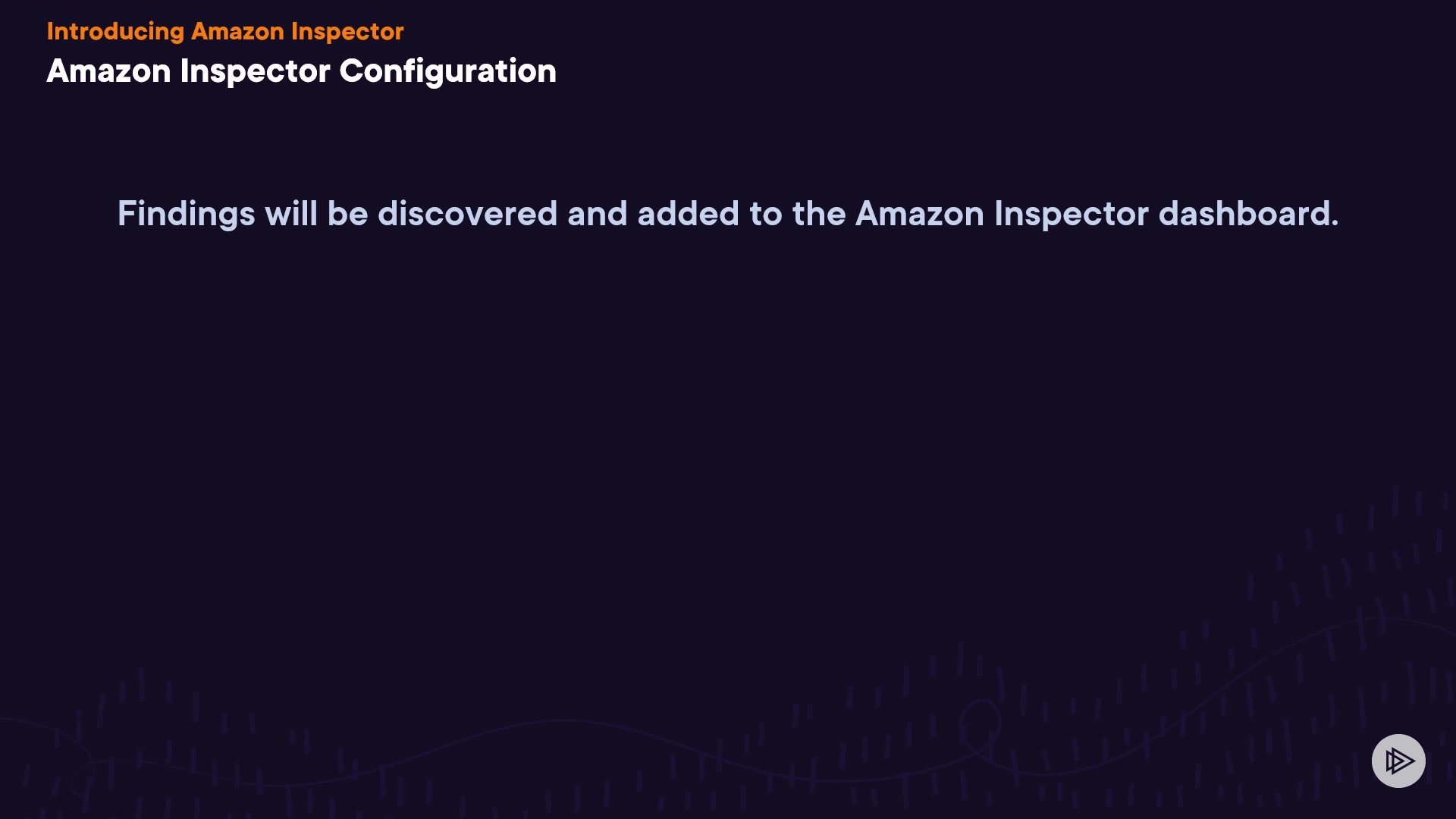Click the word "Configuration" in the white heading
This screenshot has width=1456, height=819.
447,71
